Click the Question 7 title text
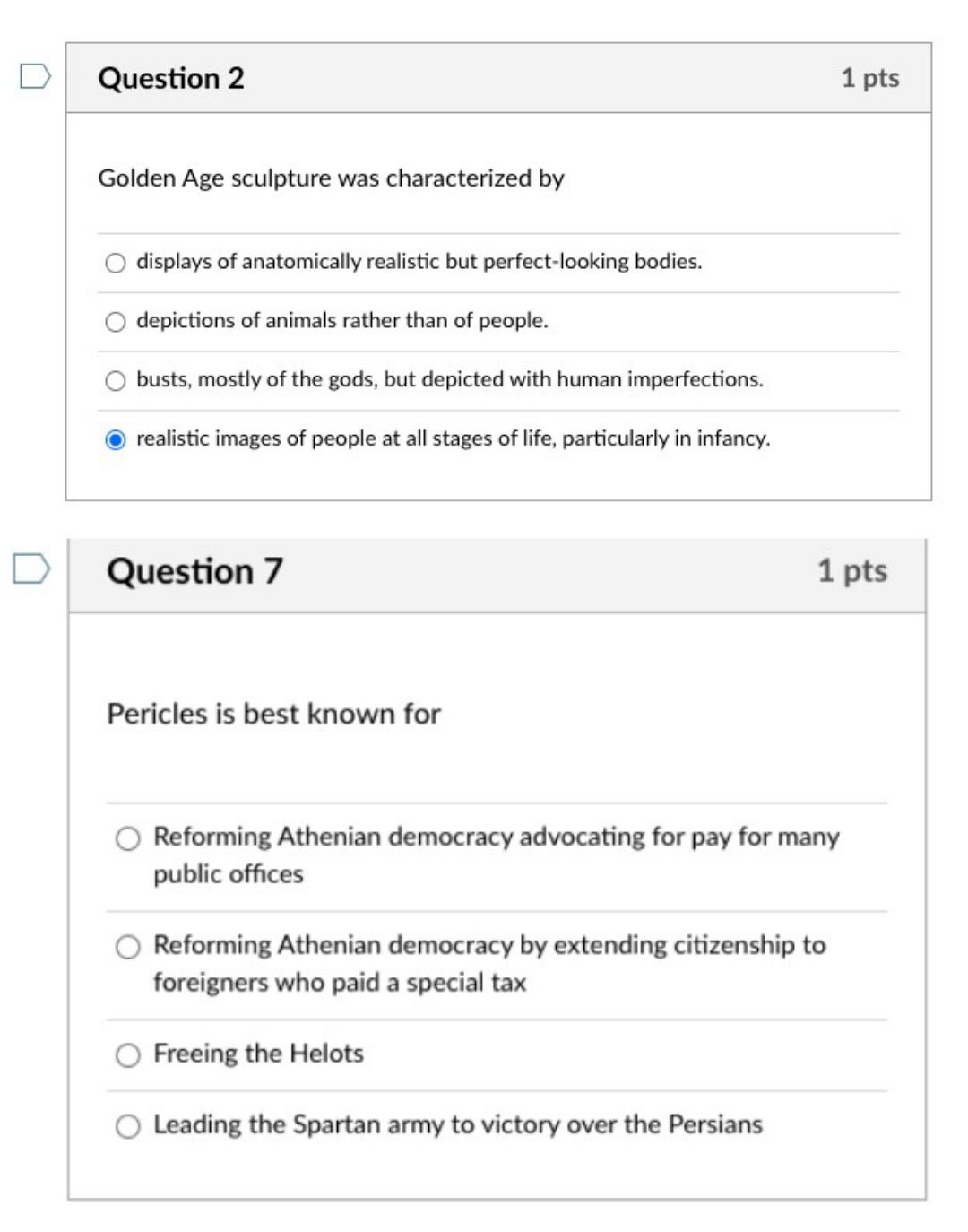Image resolution: width=968 pixels, height=1232 pixels. click(194, 569)
